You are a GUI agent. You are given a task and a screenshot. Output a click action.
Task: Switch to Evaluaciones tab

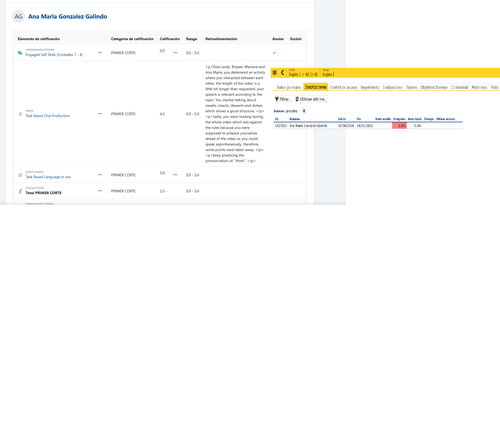(x=392, y=87)
